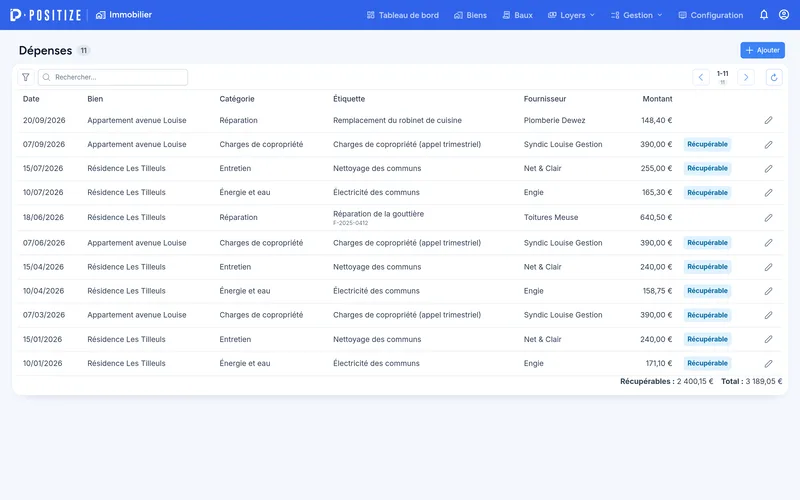The width and height of the screenshot is (800, 500).
Task: Click the Étiquette column header
Action: (349, 99)
